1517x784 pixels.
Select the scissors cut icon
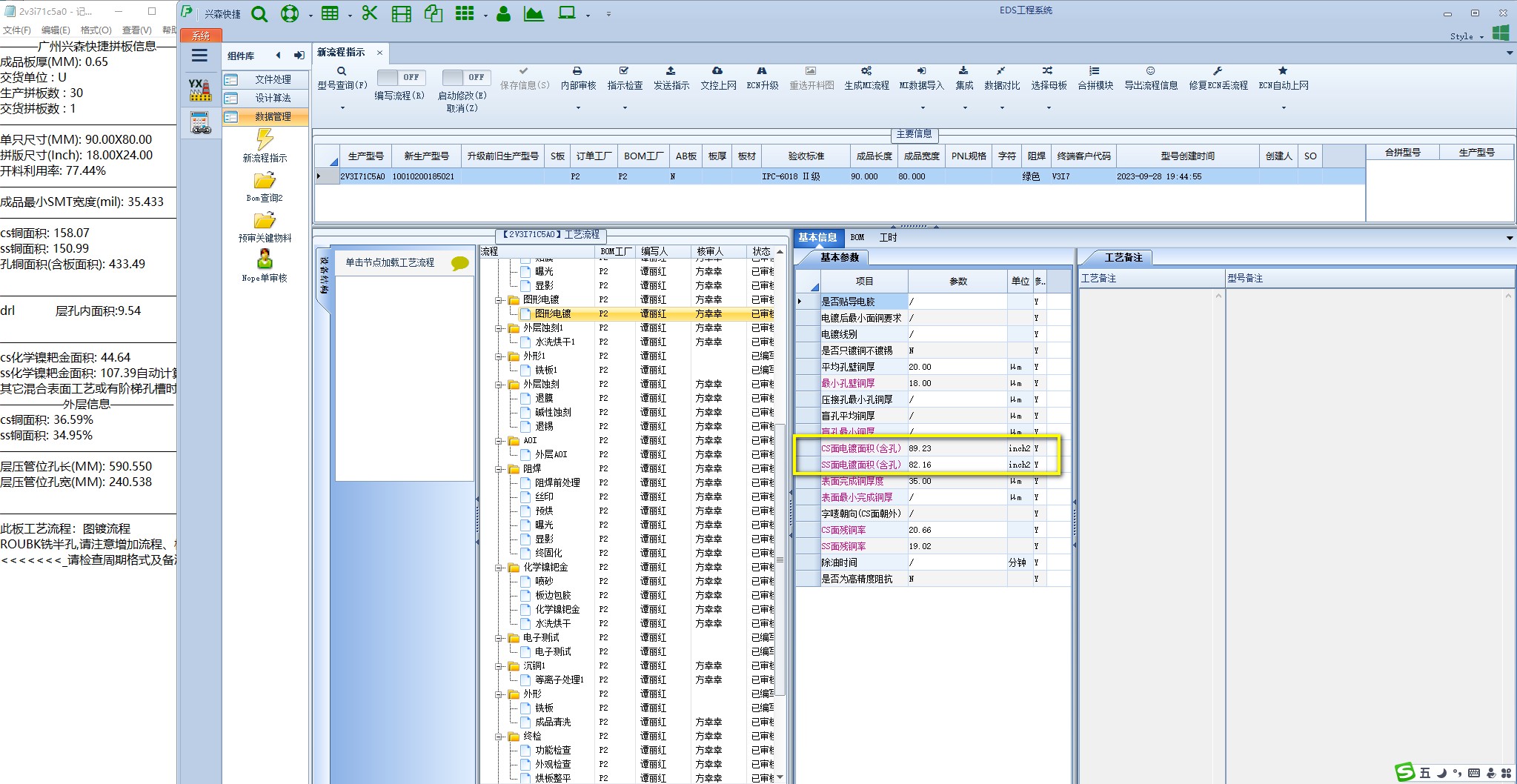point(369,13)
